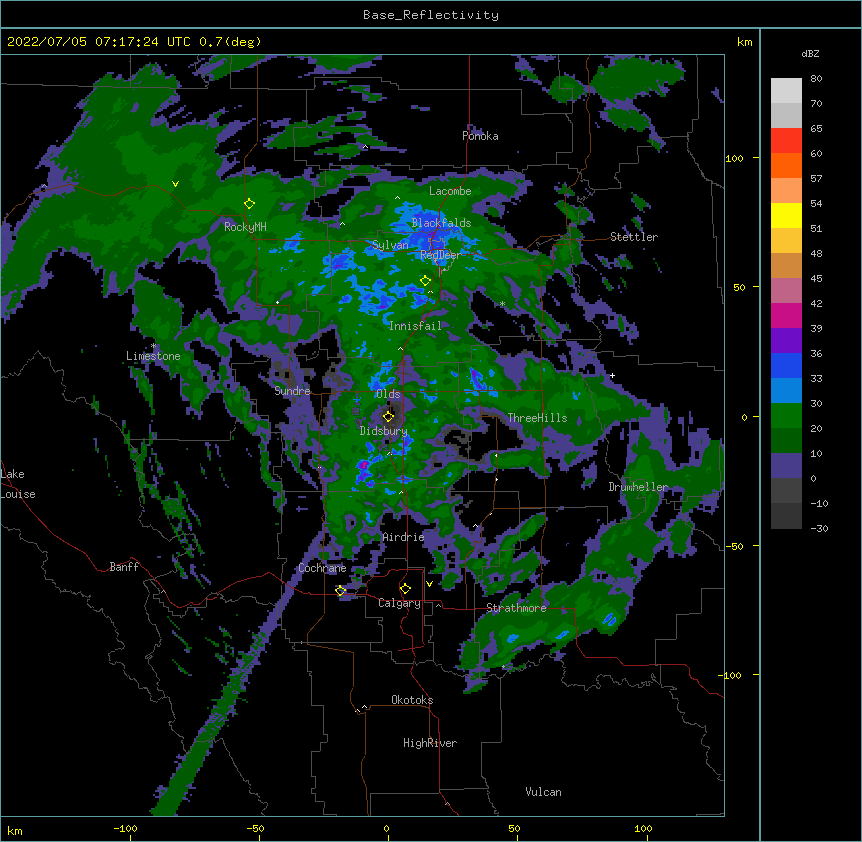Click the 10 dBZ purple legend swatch
Viewport: 862px width, 842px height.
[786, 466]
